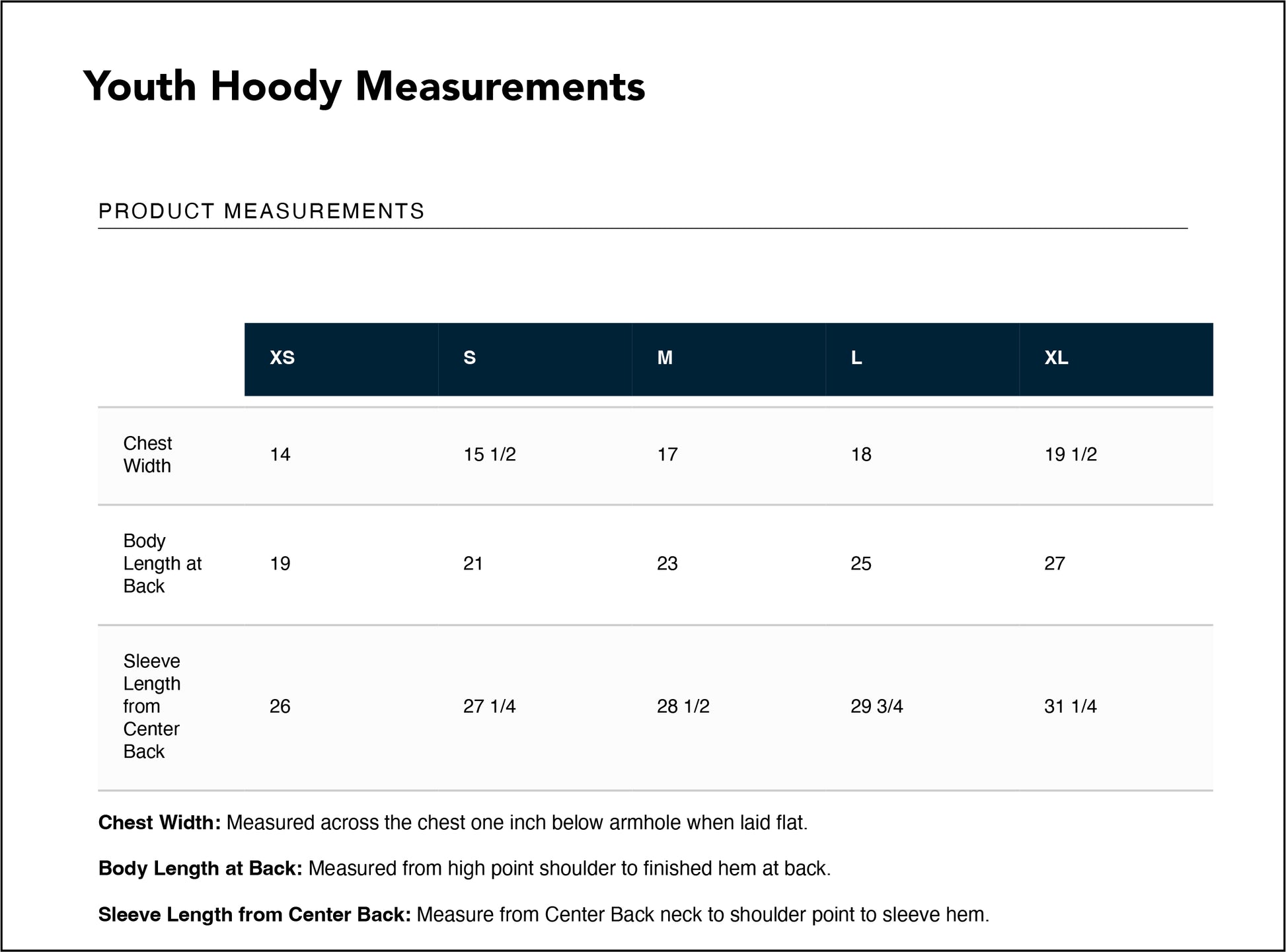Select the L size column header

(856, 358)
